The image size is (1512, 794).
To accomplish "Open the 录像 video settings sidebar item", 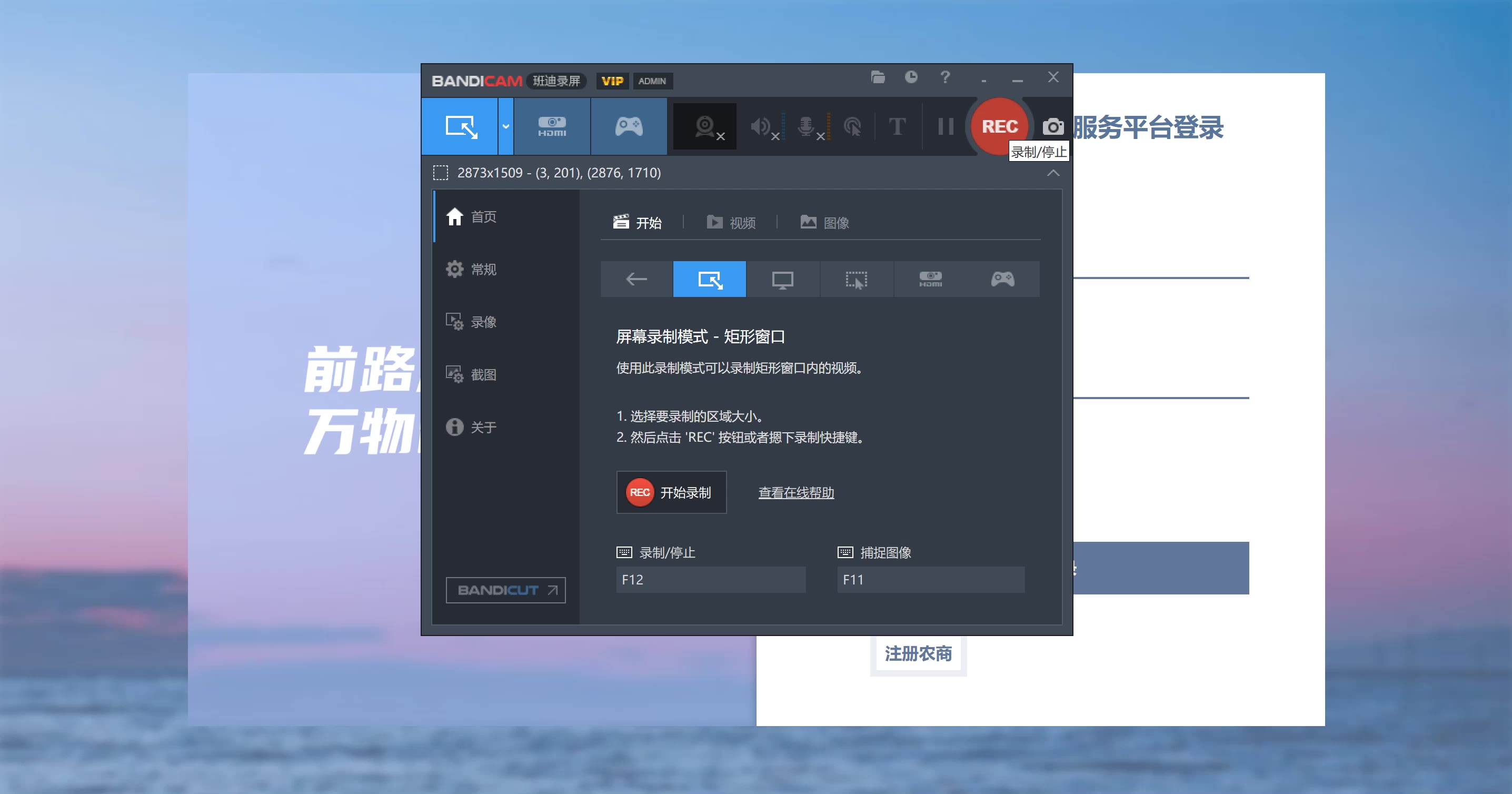I will 506,322.
